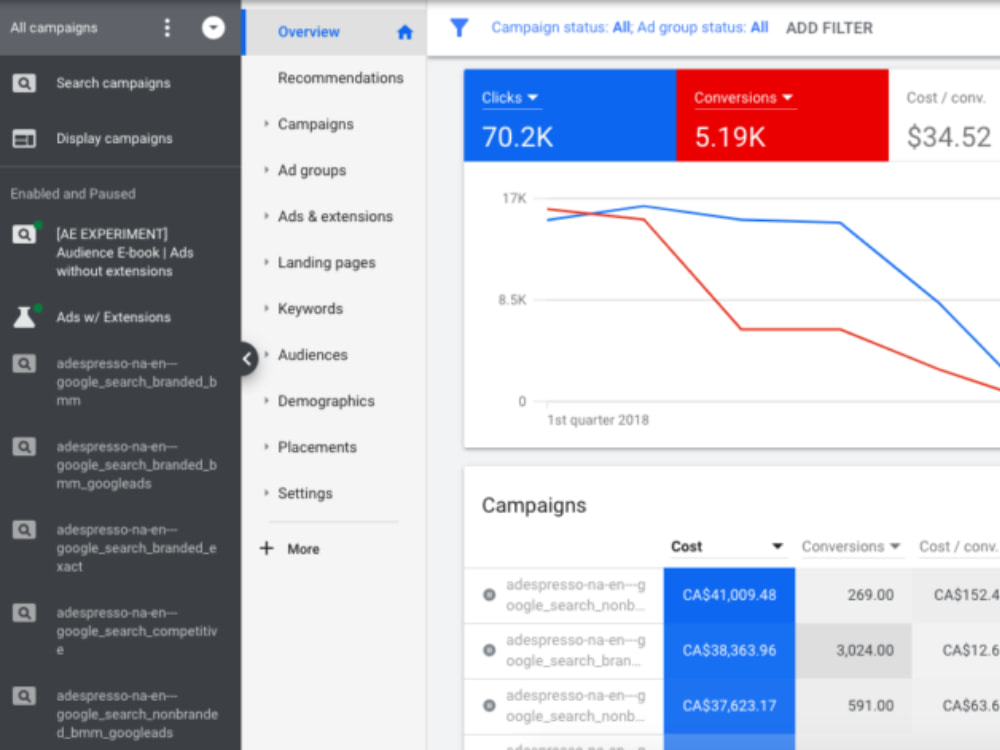Click the blue filter funnel icon
This screenshot has height=750, width=1000.
coord(459,27)
